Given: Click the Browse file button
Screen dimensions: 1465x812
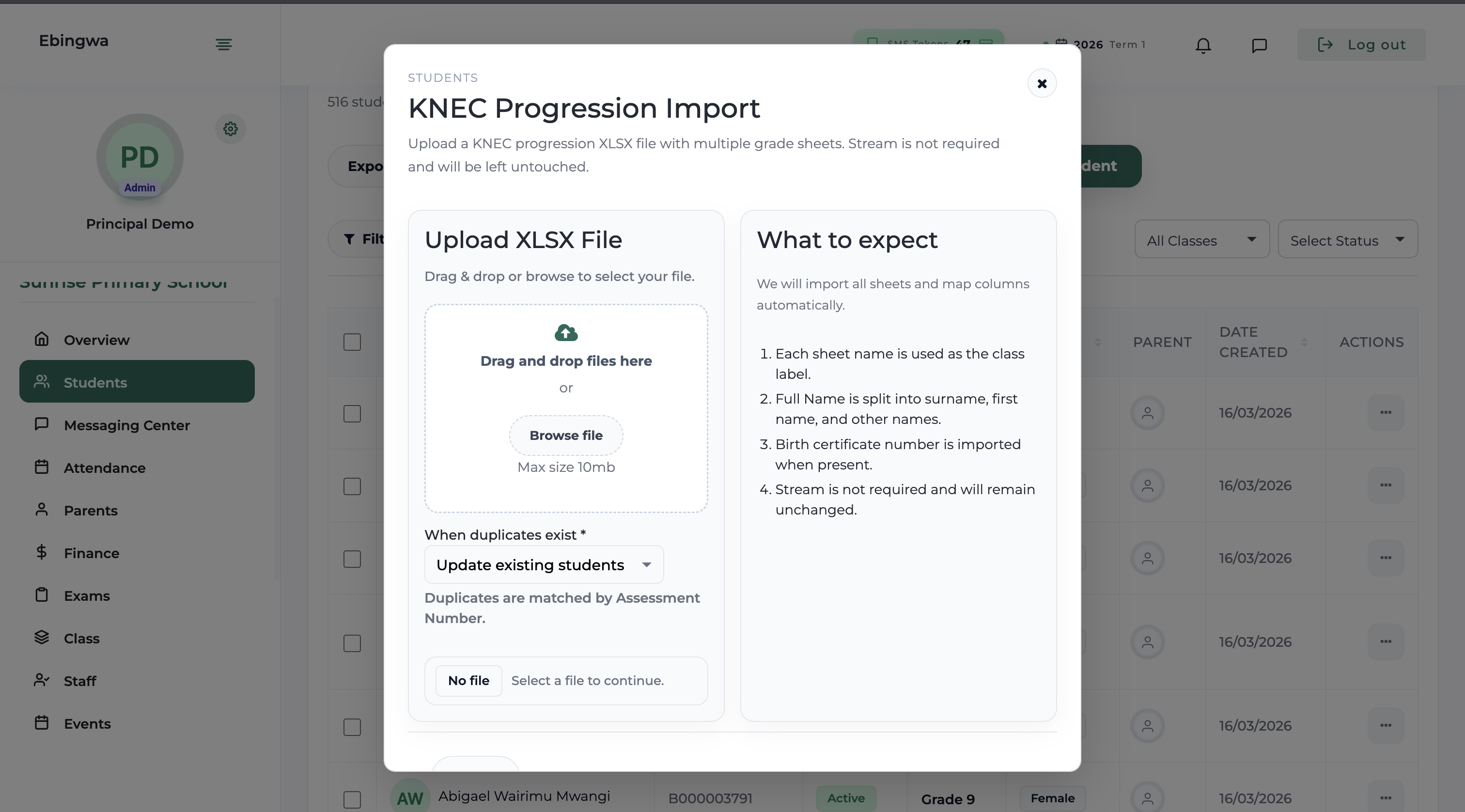Looking at the screenshot, I should 566,435.
